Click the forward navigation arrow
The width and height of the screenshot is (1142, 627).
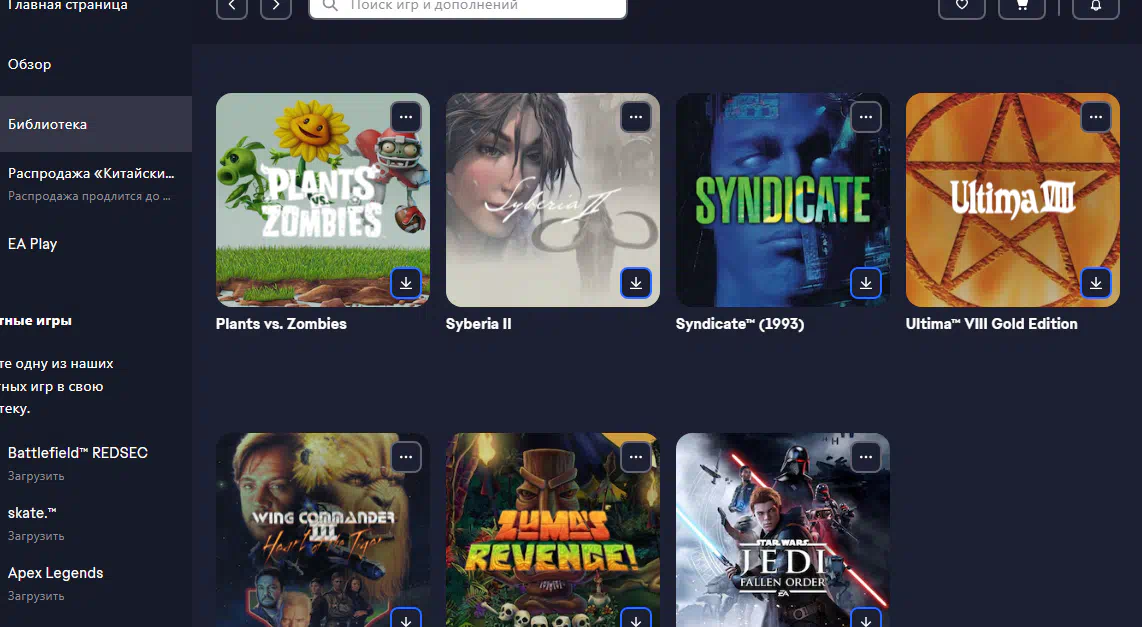point(276,6)
